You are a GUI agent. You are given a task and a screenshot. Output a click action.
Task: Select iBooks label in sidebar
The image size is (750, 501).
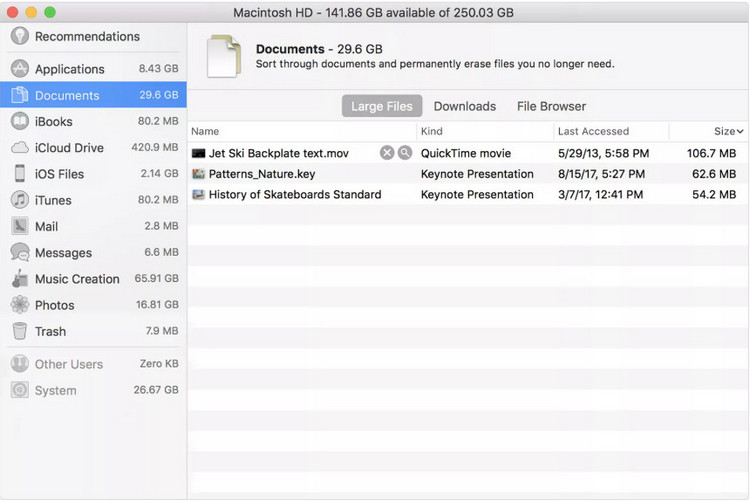[54, 122]
